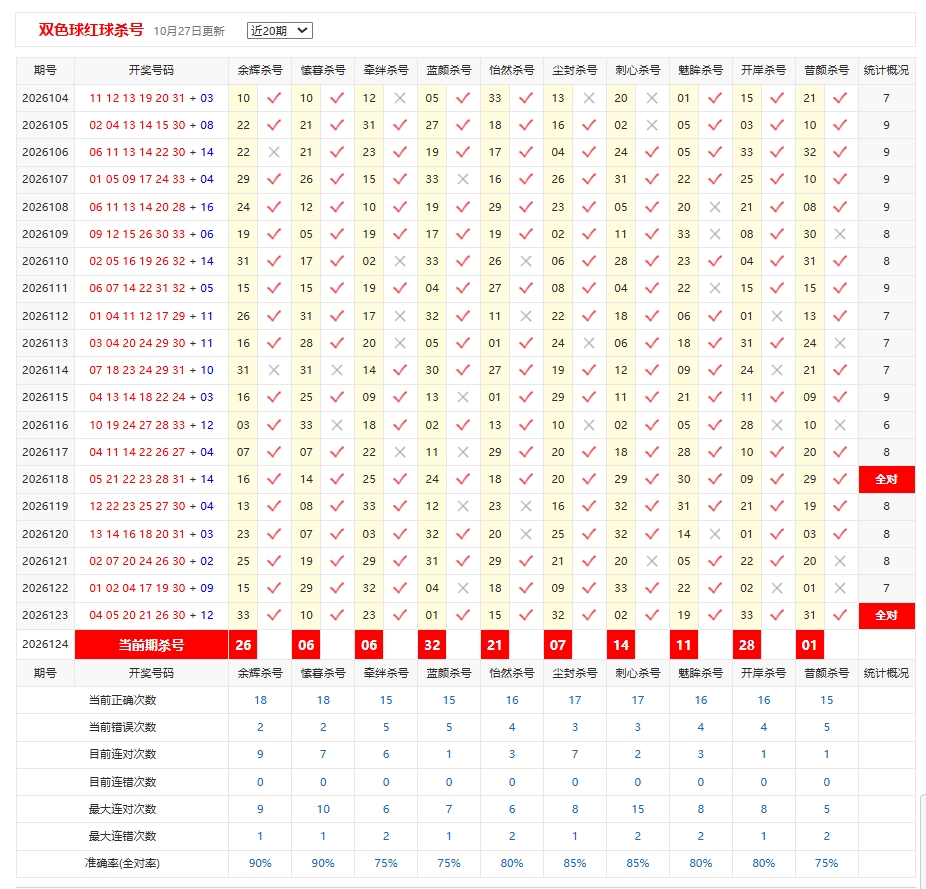Viewport: 926px width, 889px height.
Task: Click the gray X for 开岸杀号 in row 2026122
Action: tap(777, 588)
